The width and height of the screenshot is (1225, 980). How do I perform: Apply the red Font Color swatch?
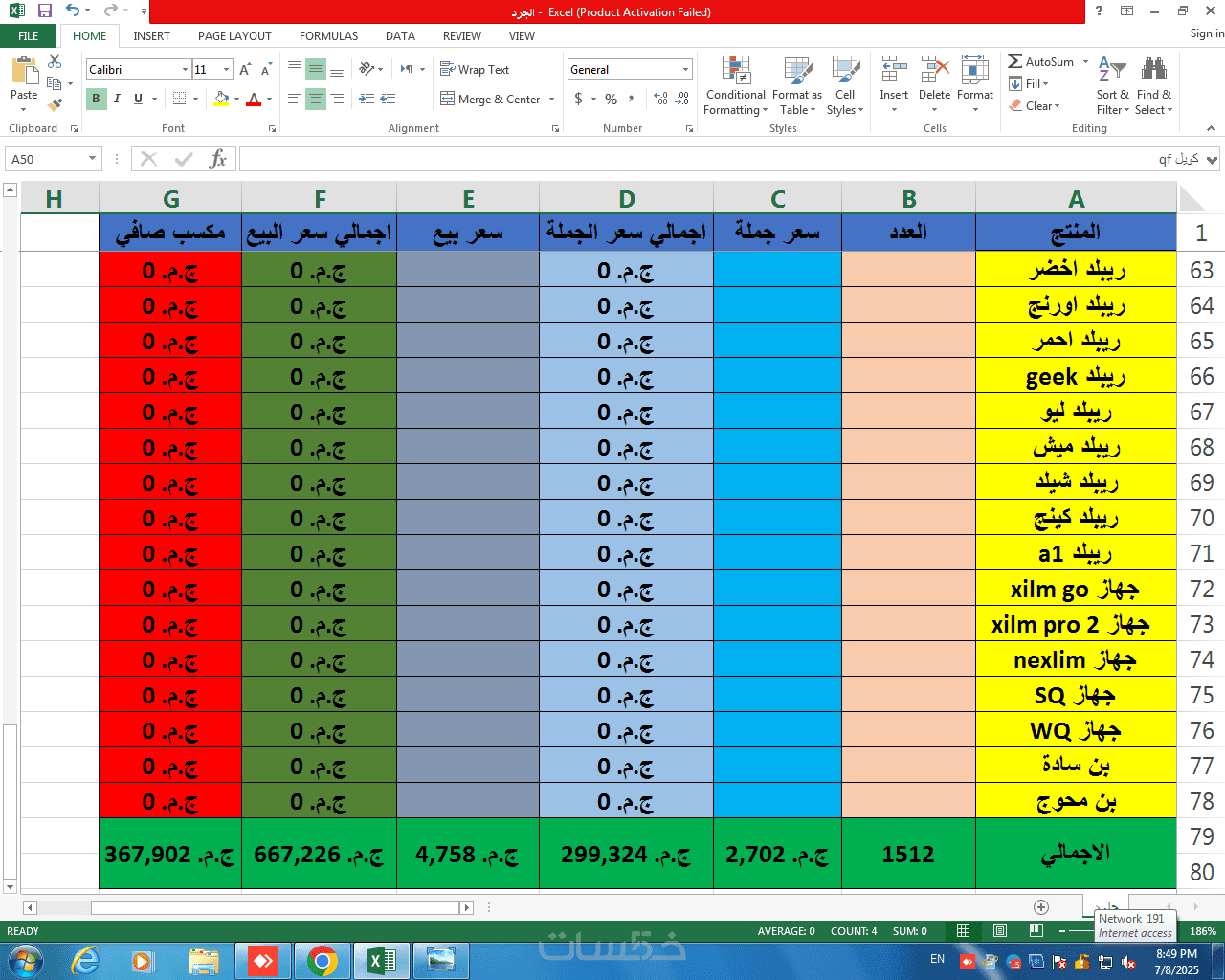(x=254, y=99)
